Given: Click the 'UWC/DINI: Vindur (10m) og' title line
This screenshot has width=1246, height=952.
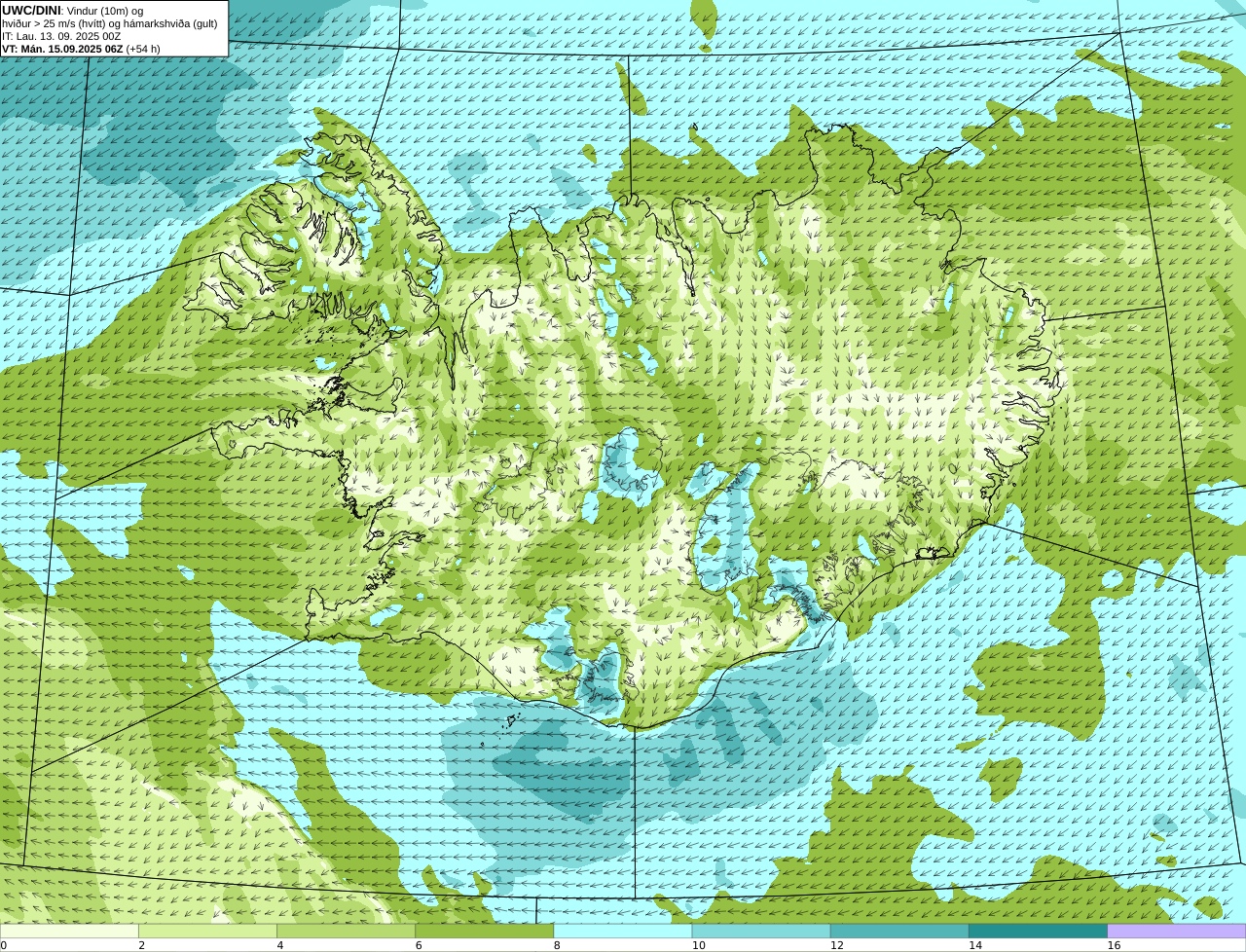Looking at the screenshot, I should tap(73, 11).
